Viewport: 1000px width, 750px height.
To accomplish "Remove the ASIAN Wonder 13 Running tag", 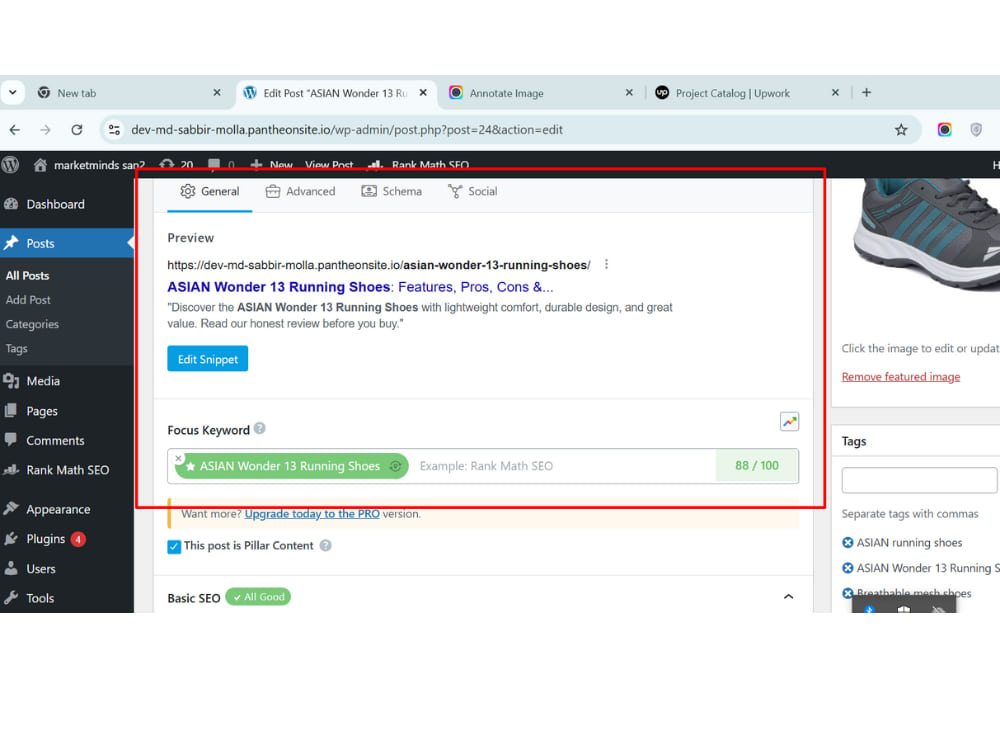I will tap(848, 568).
